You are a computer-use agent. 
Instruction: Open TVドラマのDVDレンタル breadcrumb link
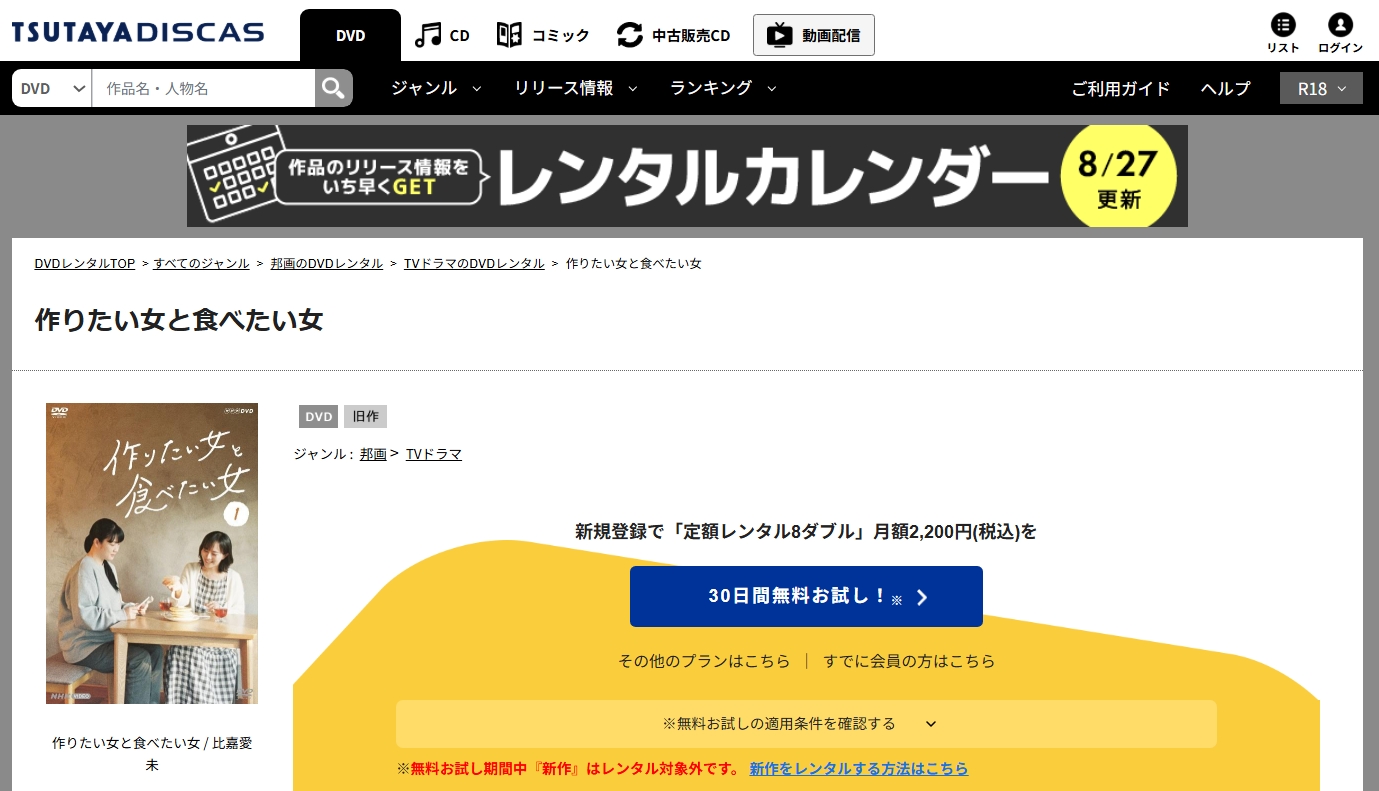click(474, 264)
